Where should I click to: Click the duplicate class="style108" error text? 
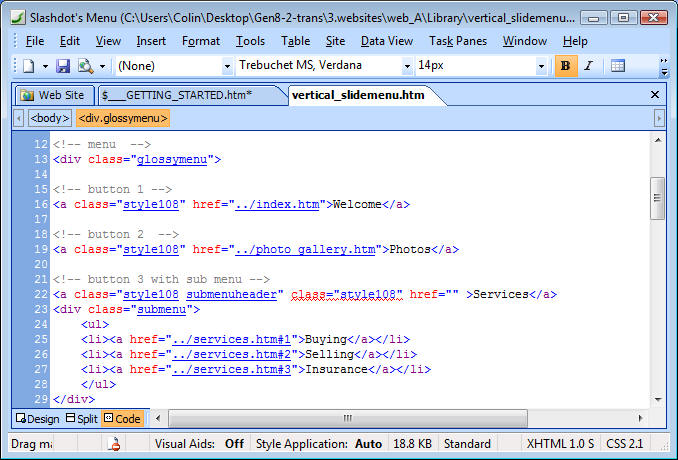pyautogui.click(x=347, y=294)
